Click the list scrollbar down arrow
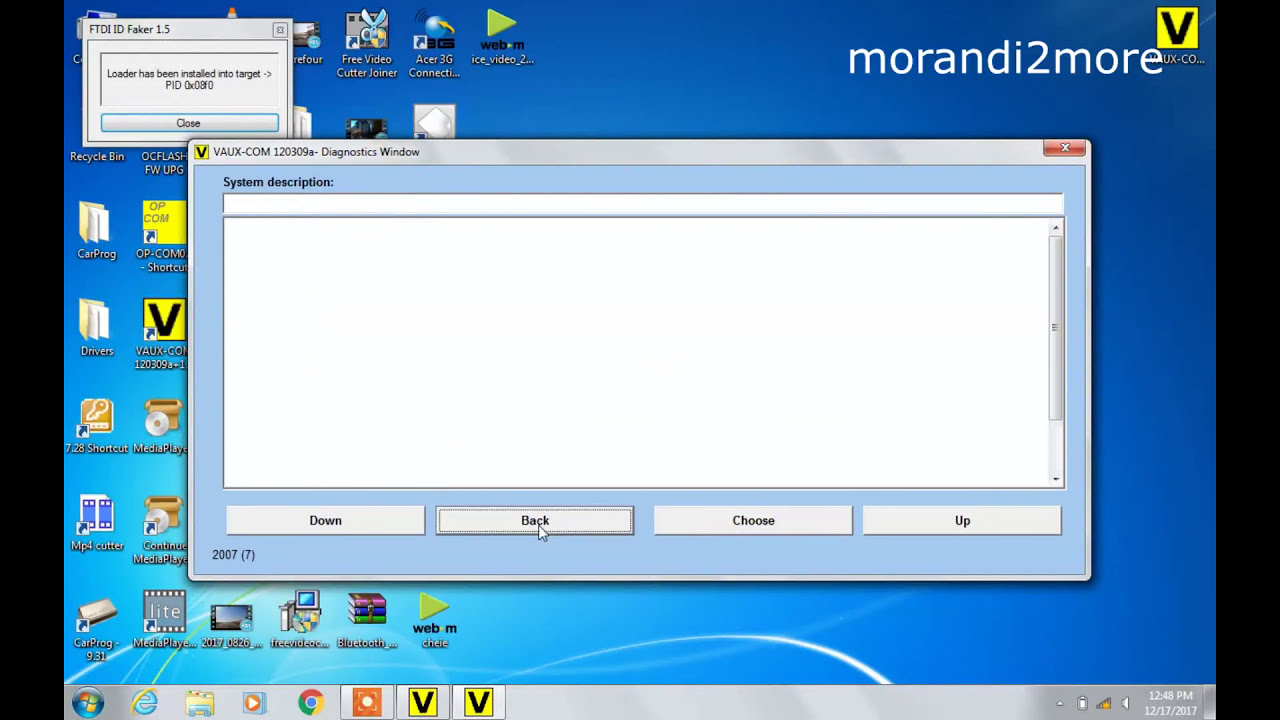 click(x=1056, y=479)
